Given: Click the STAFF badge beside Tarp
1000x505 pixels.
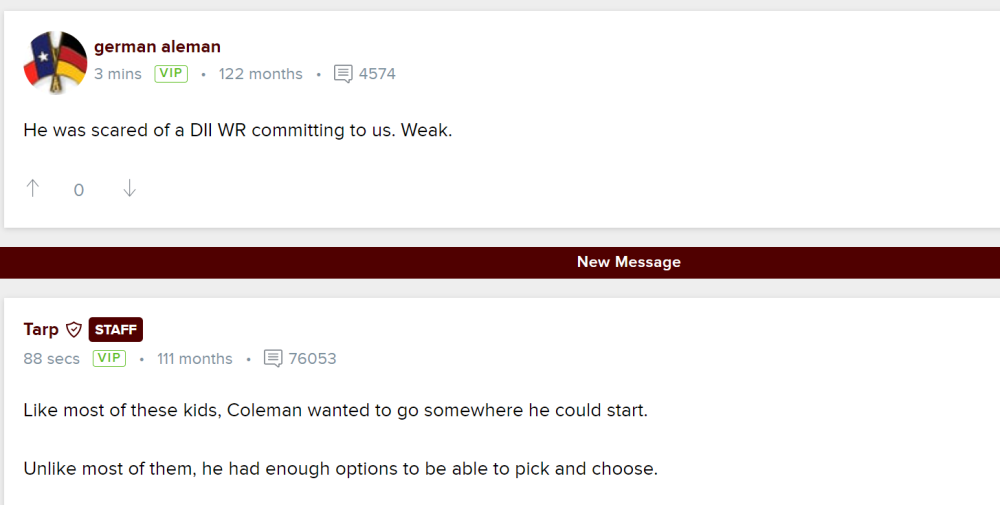Looking at the screenshot, I should [116, 330].
